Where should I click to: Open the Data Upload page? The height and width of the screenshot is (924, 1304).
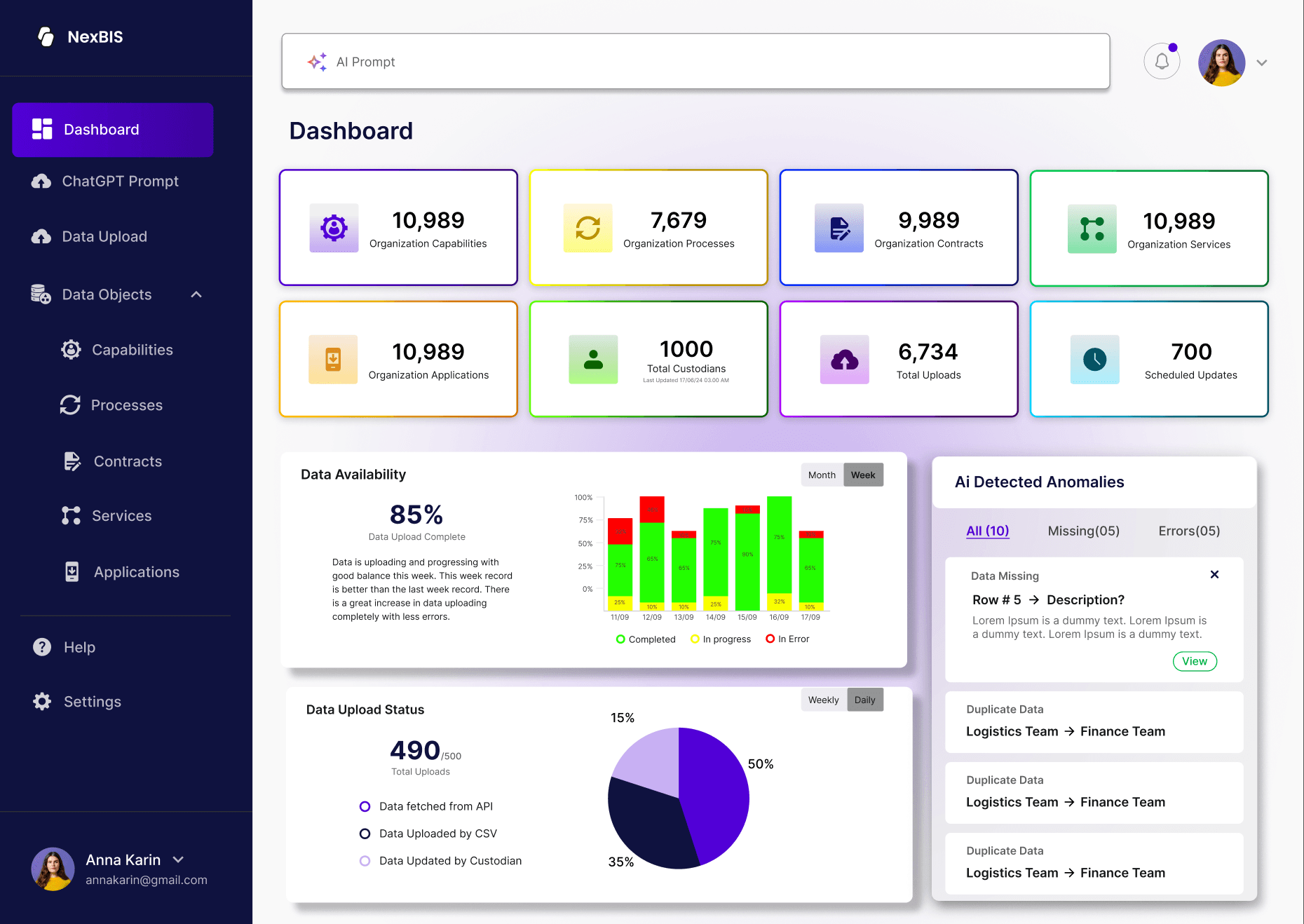(104, 237)
